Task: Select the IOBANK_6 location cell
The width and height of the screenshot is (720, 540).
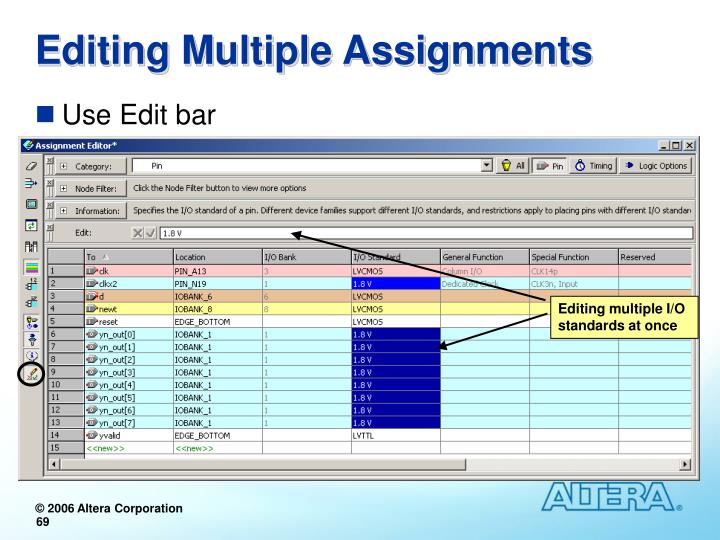Action: 218,297
